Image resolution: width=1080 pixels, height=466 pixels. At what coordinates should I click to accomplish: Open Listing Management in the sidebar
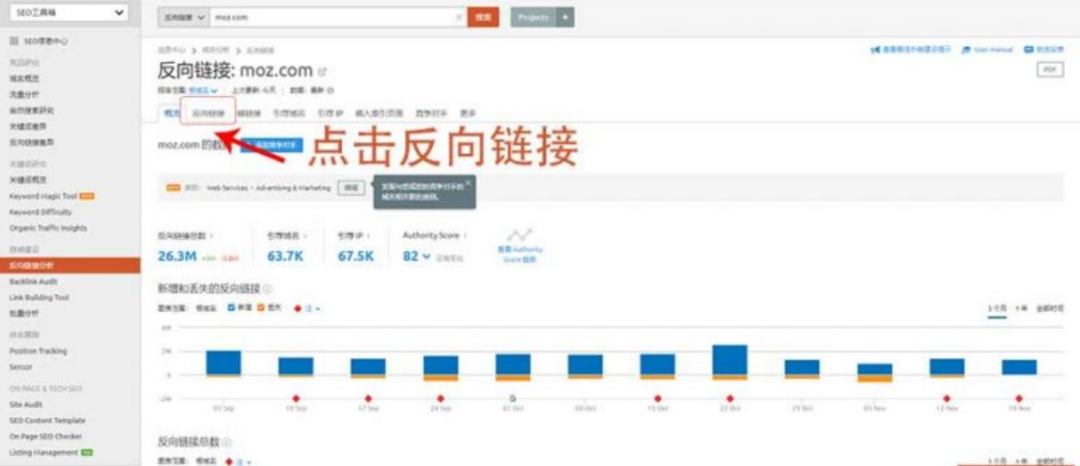pyautogui.click(x=43, y=452)
